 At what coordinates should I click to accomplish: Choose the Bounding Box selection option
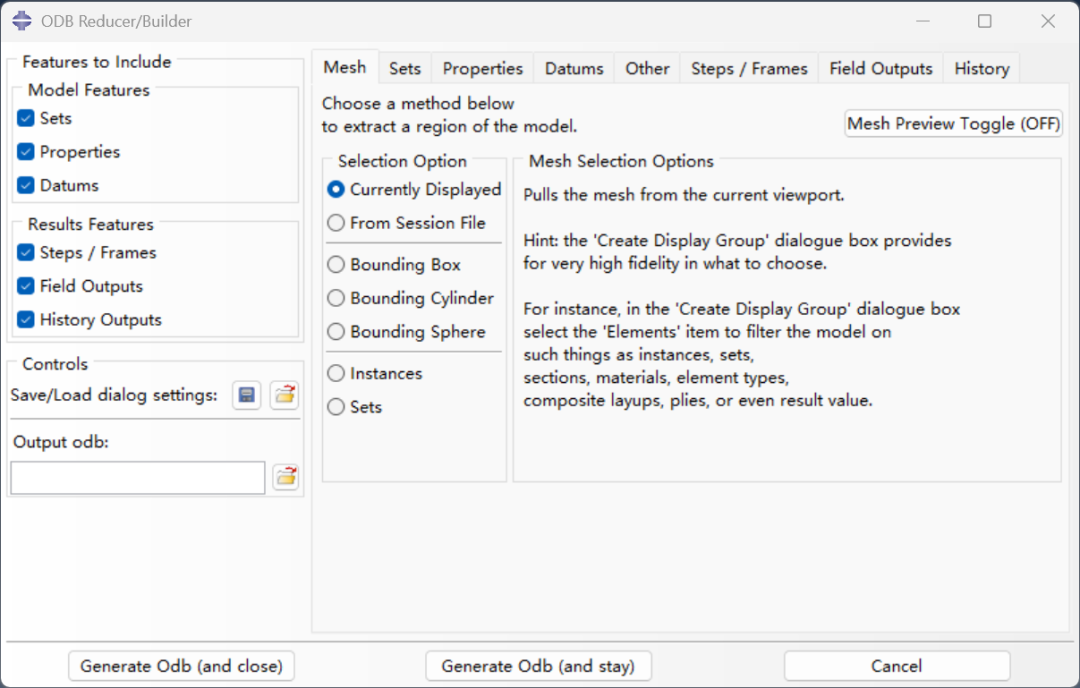click(x=336, y=265)
